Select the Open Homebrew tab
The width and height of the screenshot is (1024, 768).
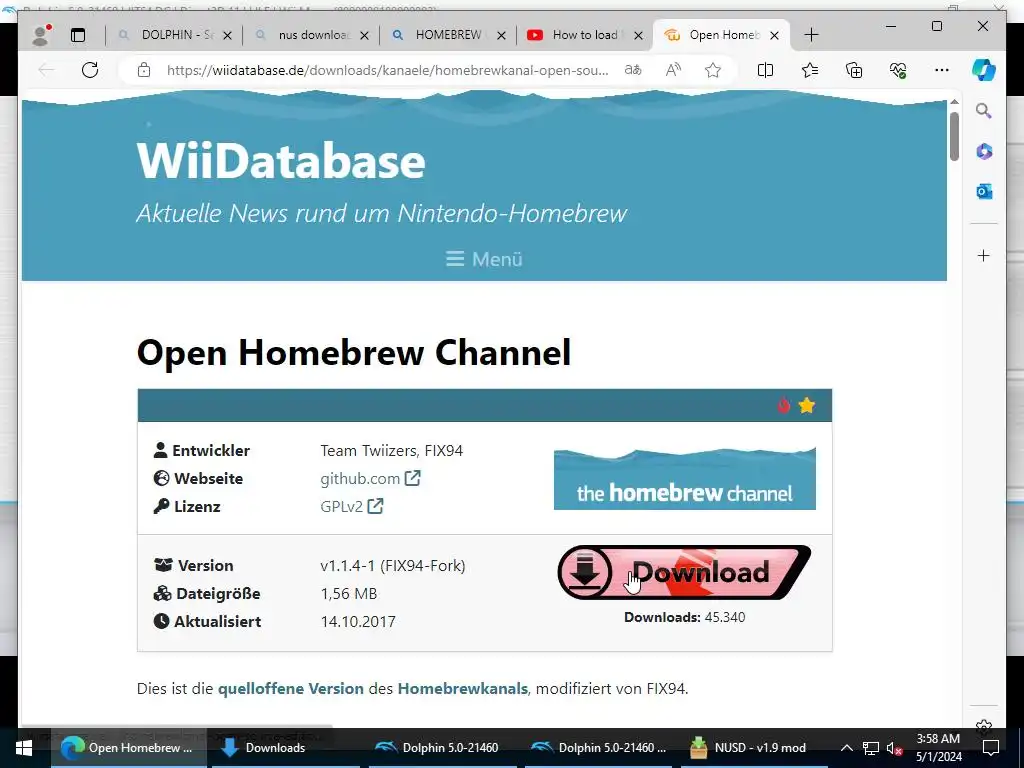[722, 35]
